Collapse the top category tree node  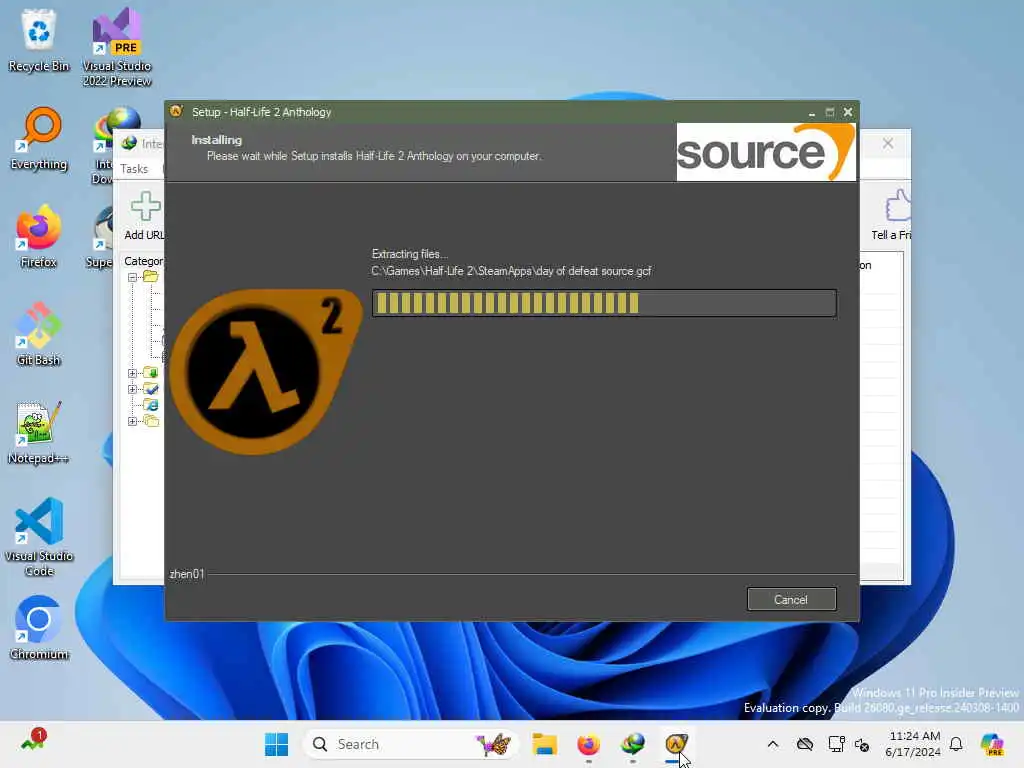coord(133,278)
